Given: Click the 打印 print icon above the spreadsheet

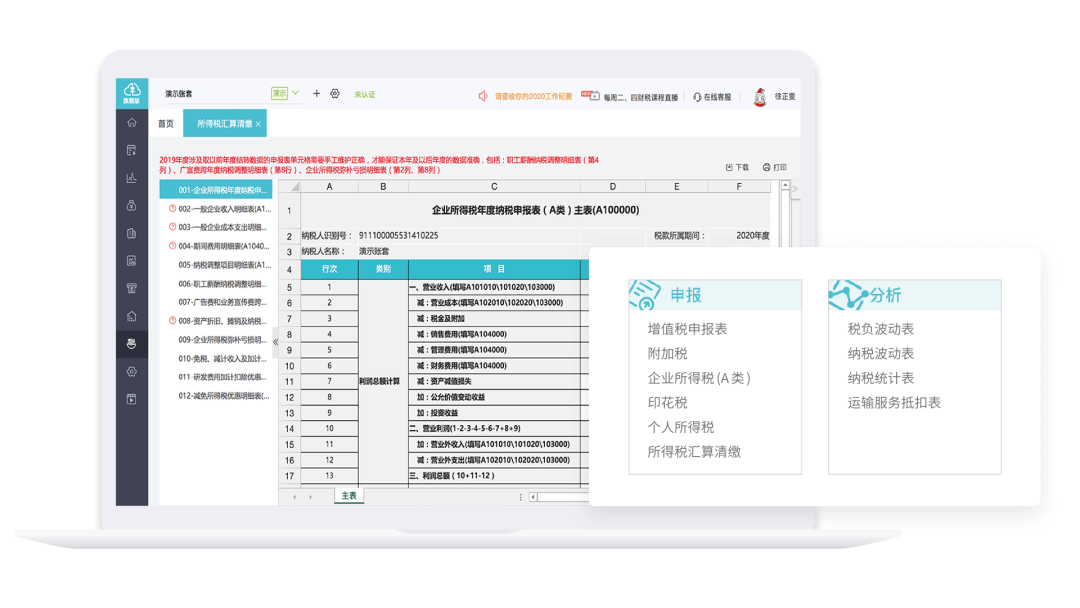Looking at the screenshot, I should coord(766,167).
